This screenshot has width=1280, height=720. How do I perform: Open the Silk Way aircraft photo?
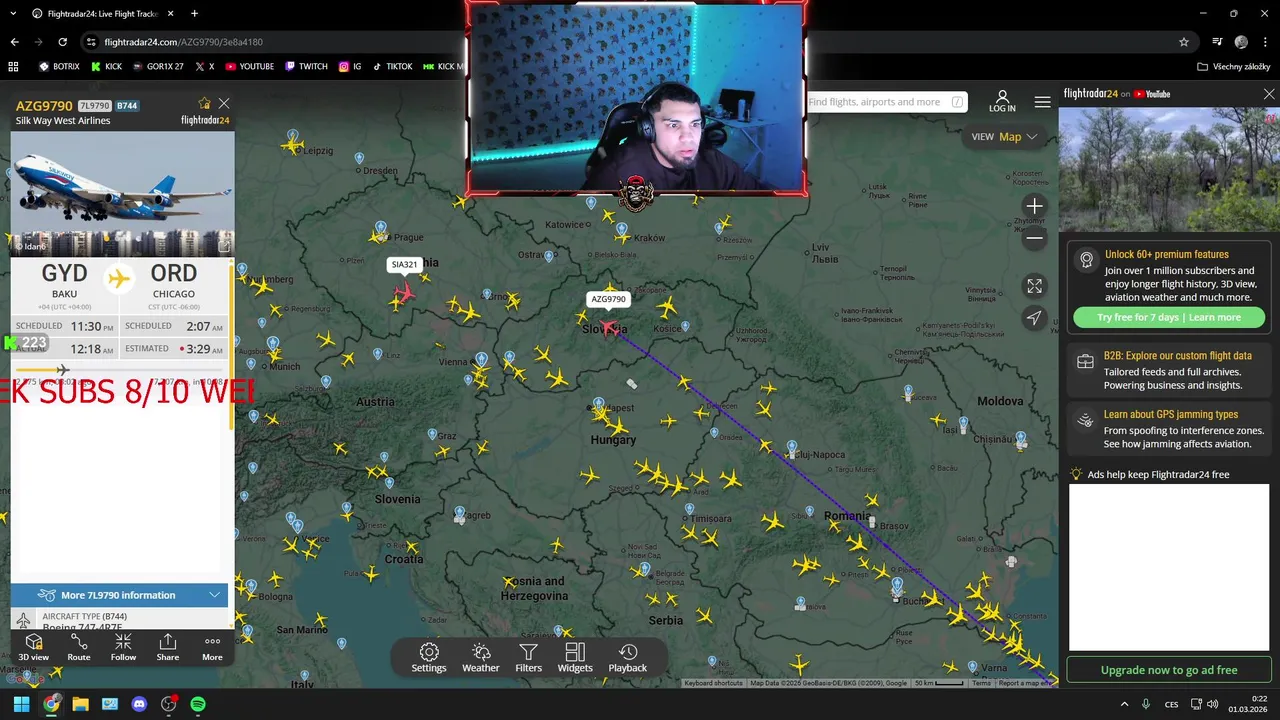[122, 194]
